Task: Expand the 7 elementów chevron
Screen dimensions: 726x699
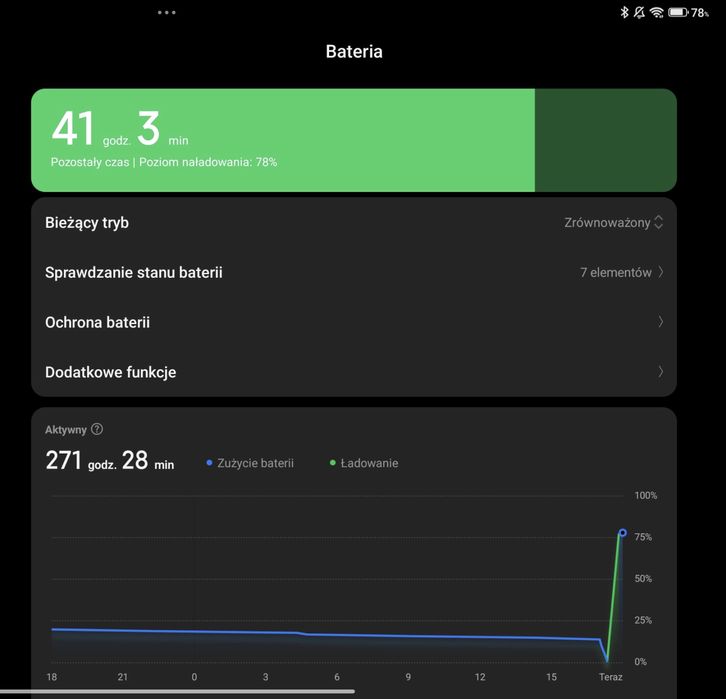Action: click(x=661, y=272)
